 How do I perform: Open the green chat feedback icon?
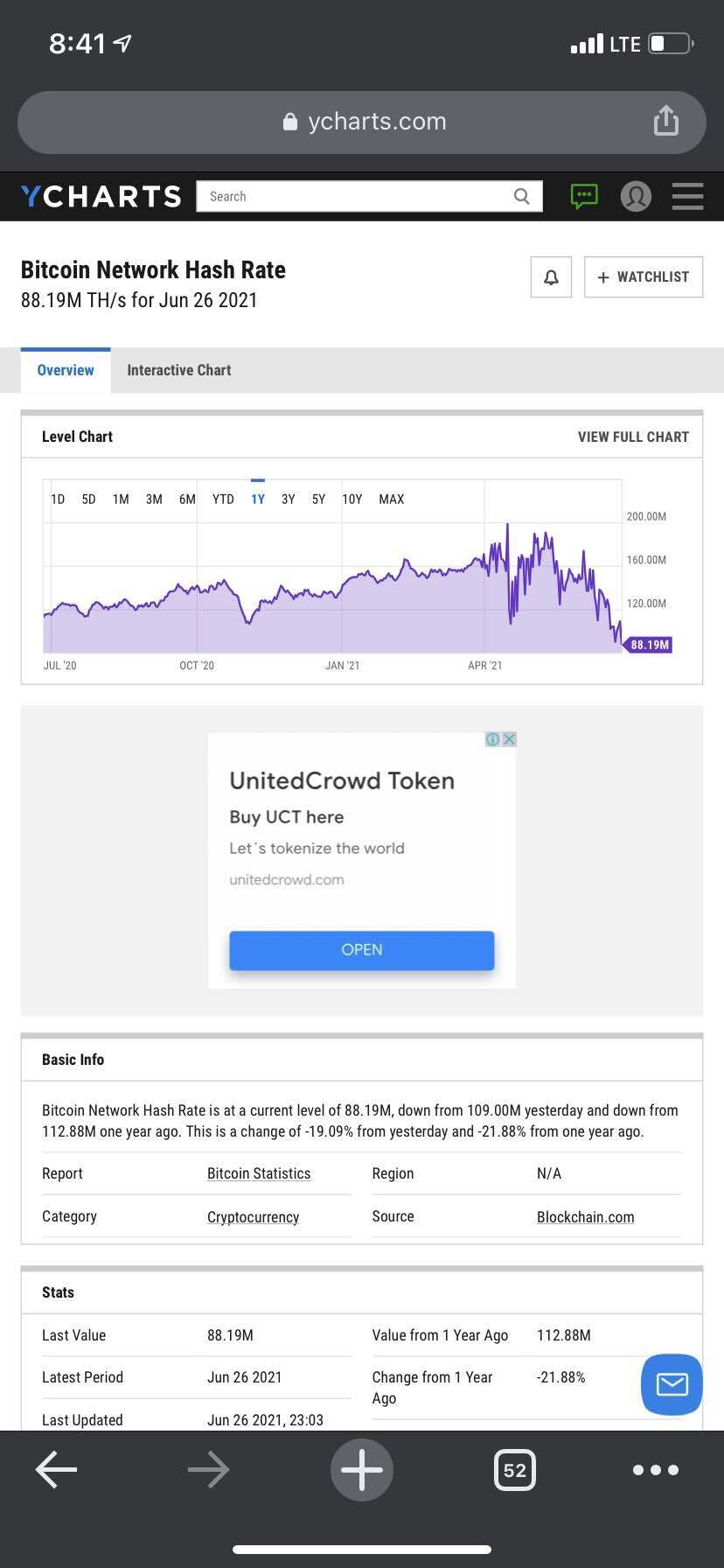click(584, 196)
